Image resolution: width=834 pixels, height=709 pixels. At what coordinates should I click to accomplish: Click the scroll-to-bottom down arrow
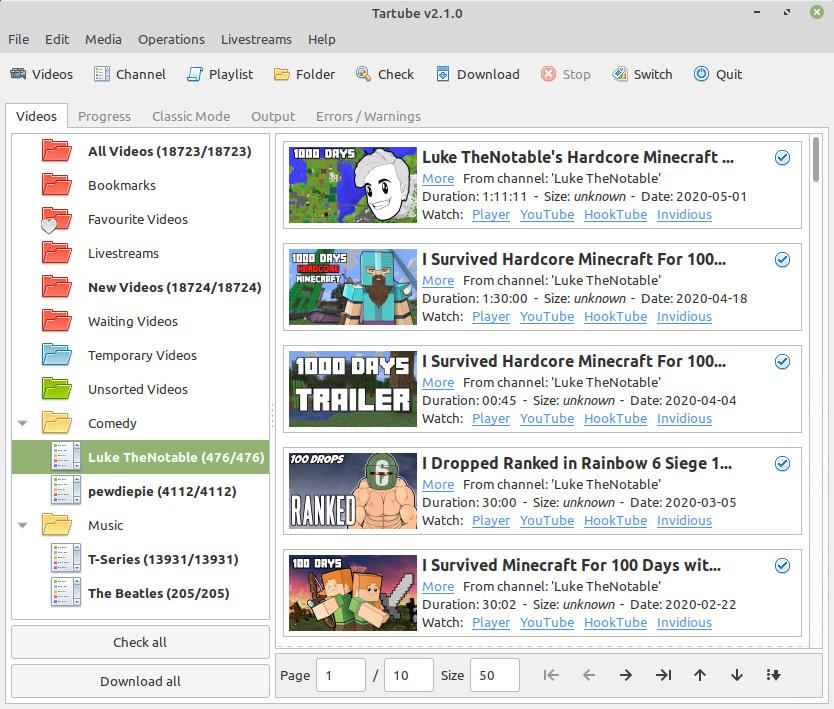[x=737, y=675]
